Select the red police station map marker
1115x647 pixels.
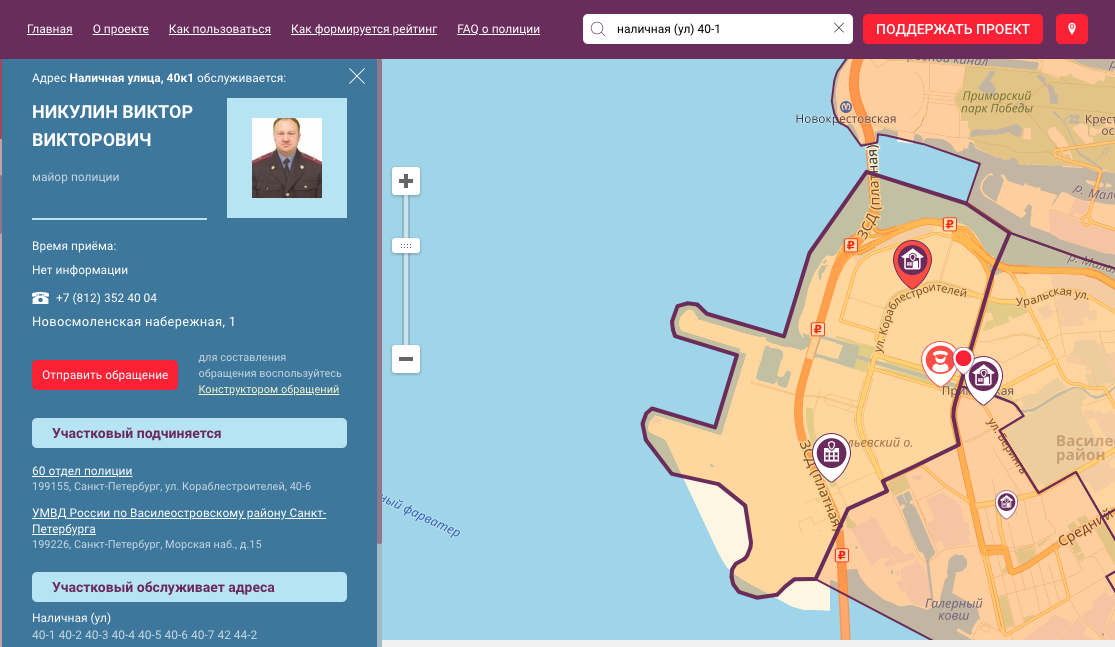click(911, 261)
